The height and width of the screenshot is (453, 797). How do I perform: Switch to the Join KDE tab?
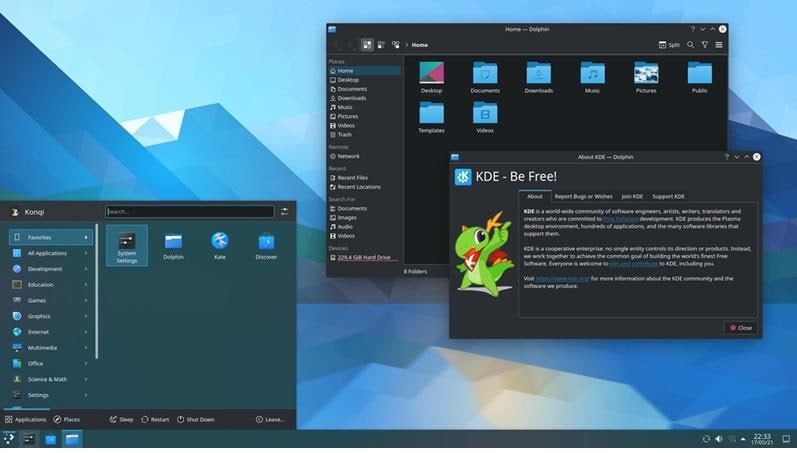click(632, 196)
